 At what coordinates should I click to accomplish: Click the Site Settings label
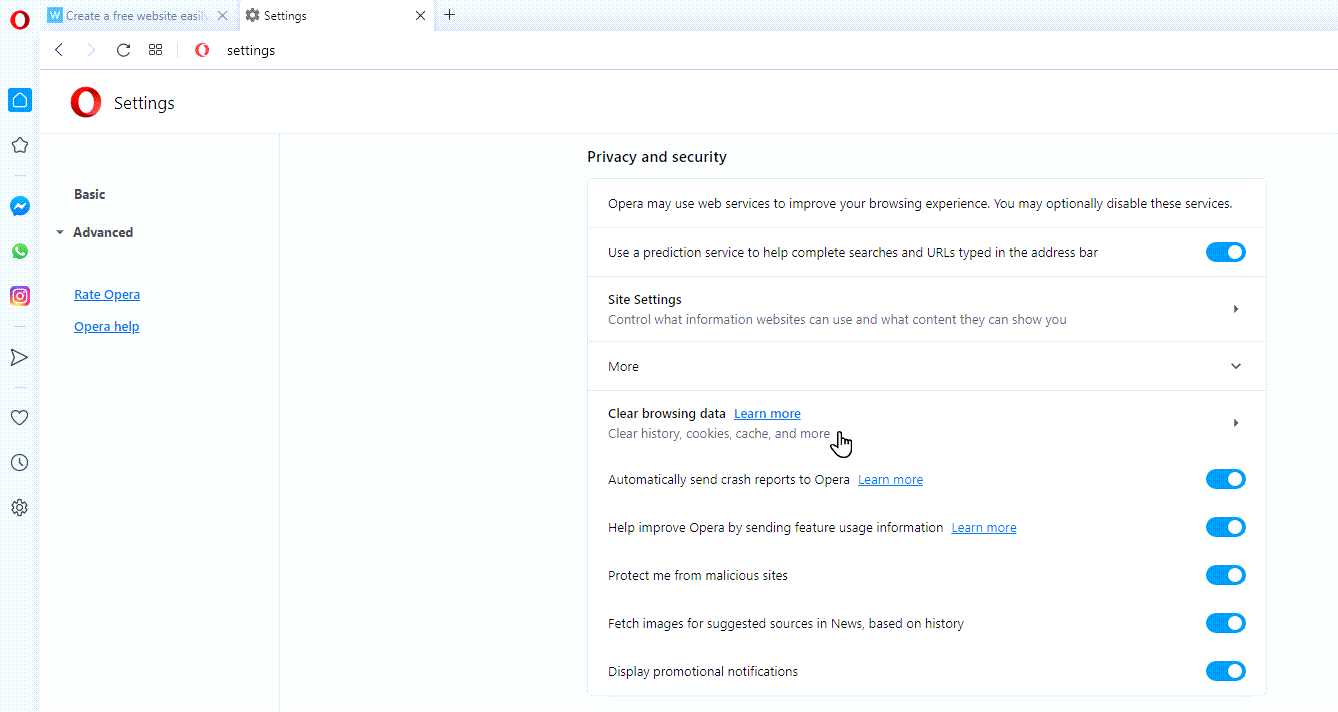click(645, 299)
